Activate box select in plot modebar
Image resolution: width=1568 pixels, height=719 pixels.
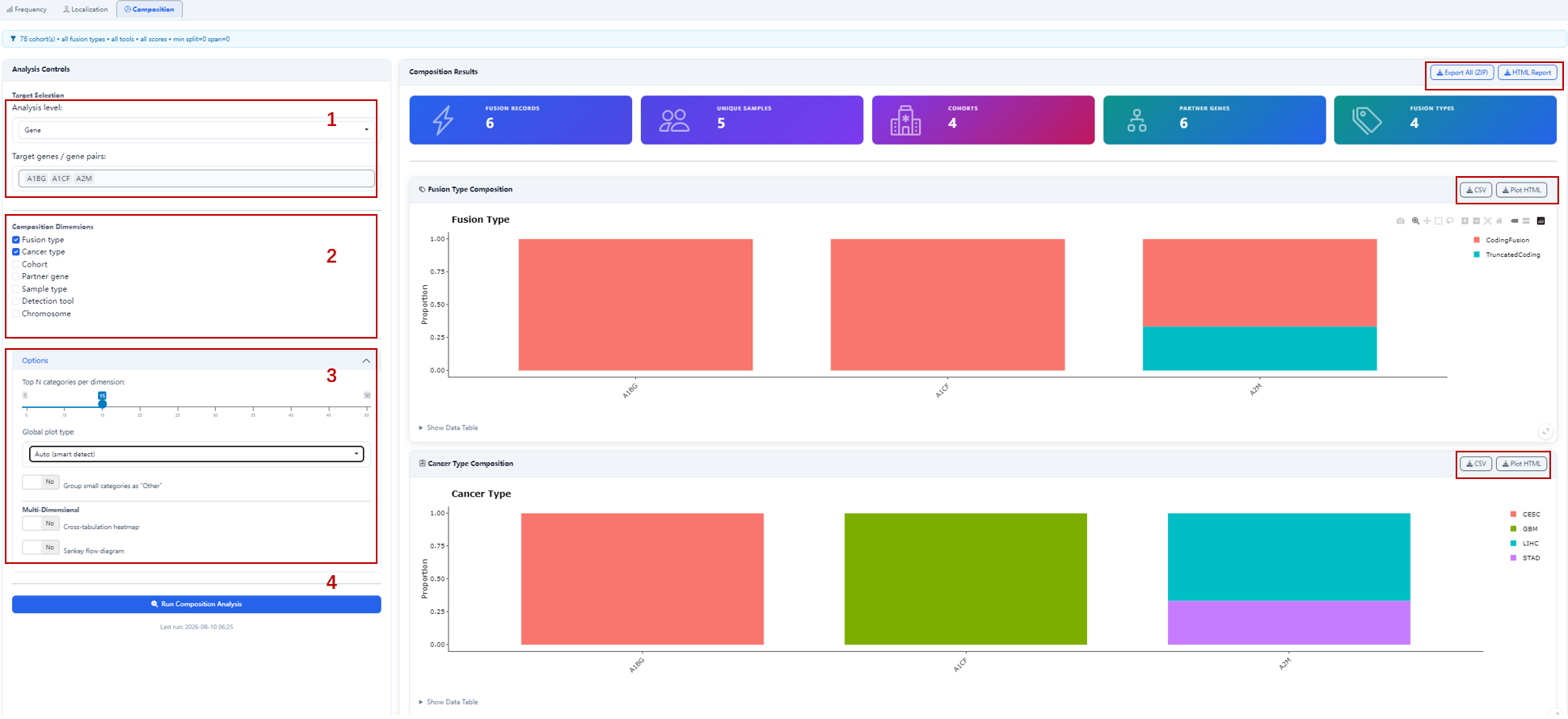coord(1439,221)
